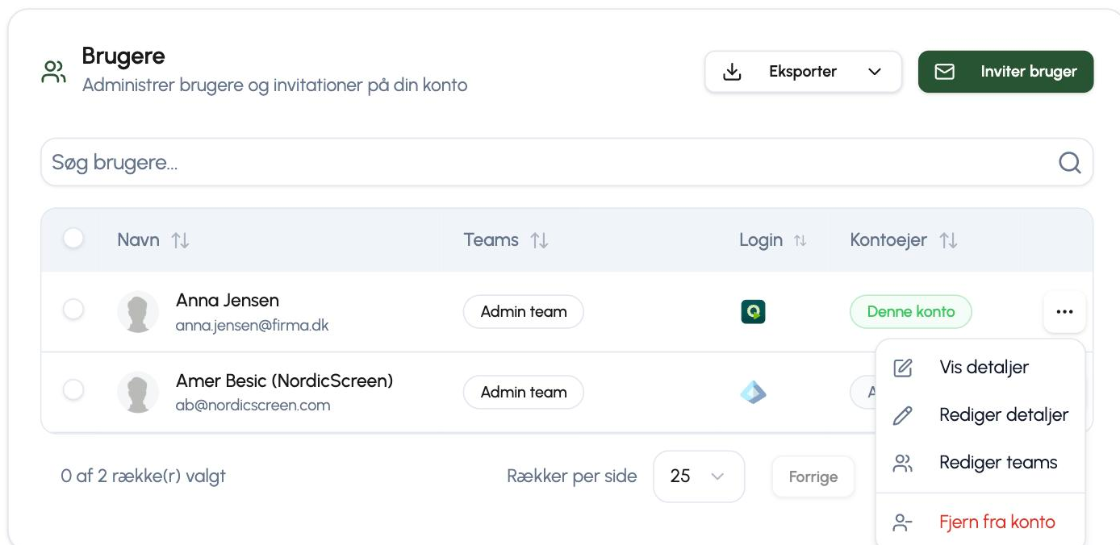The height and width of the screenshot is (545, 1120).
Task: Click email ab@nordicscreen.com
Action: (x=253, y=406)
